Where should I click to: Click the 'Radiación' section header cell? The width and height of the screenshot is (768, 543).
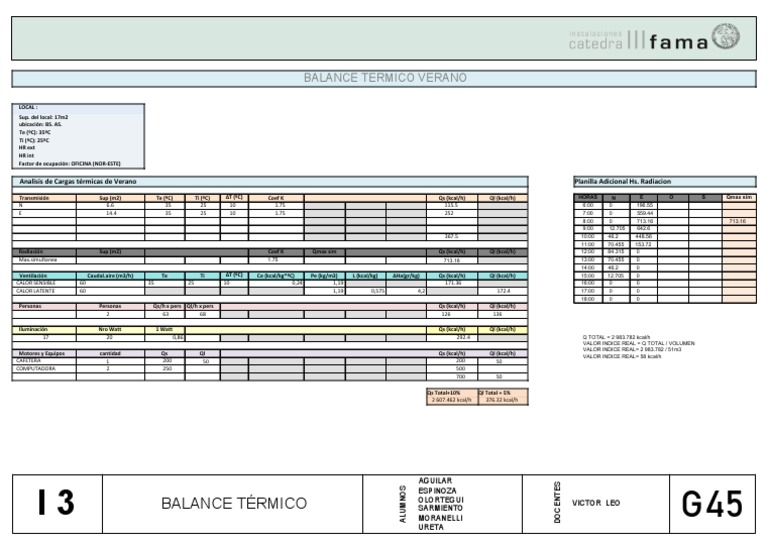click(x=46, y=252)
